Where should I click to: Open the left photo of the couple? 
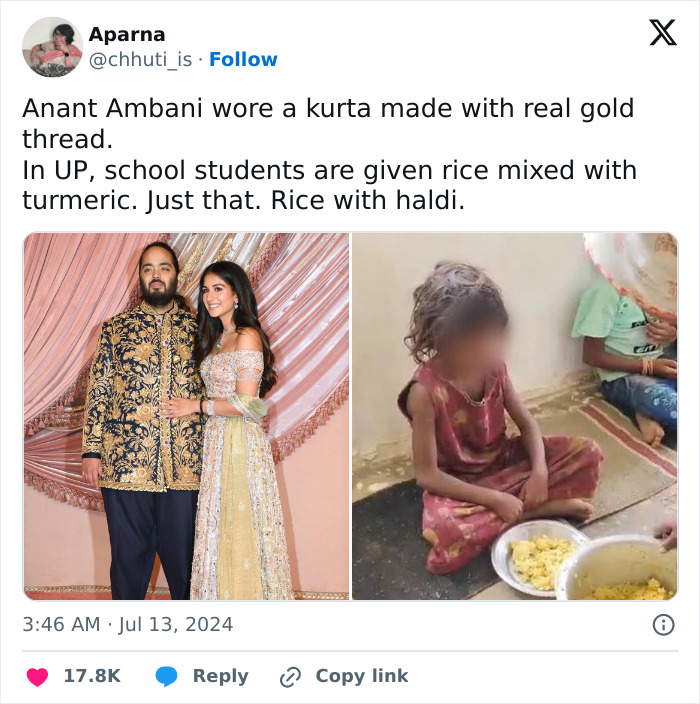click(186, 416)
